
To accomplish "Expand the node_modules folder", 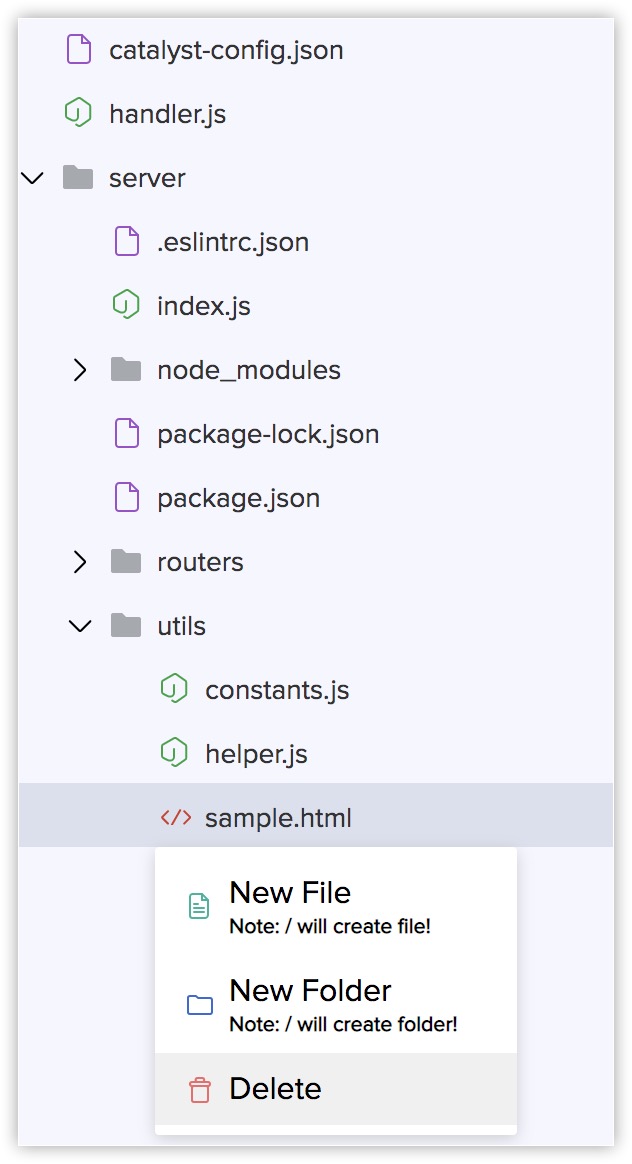I will click(80, 369).
